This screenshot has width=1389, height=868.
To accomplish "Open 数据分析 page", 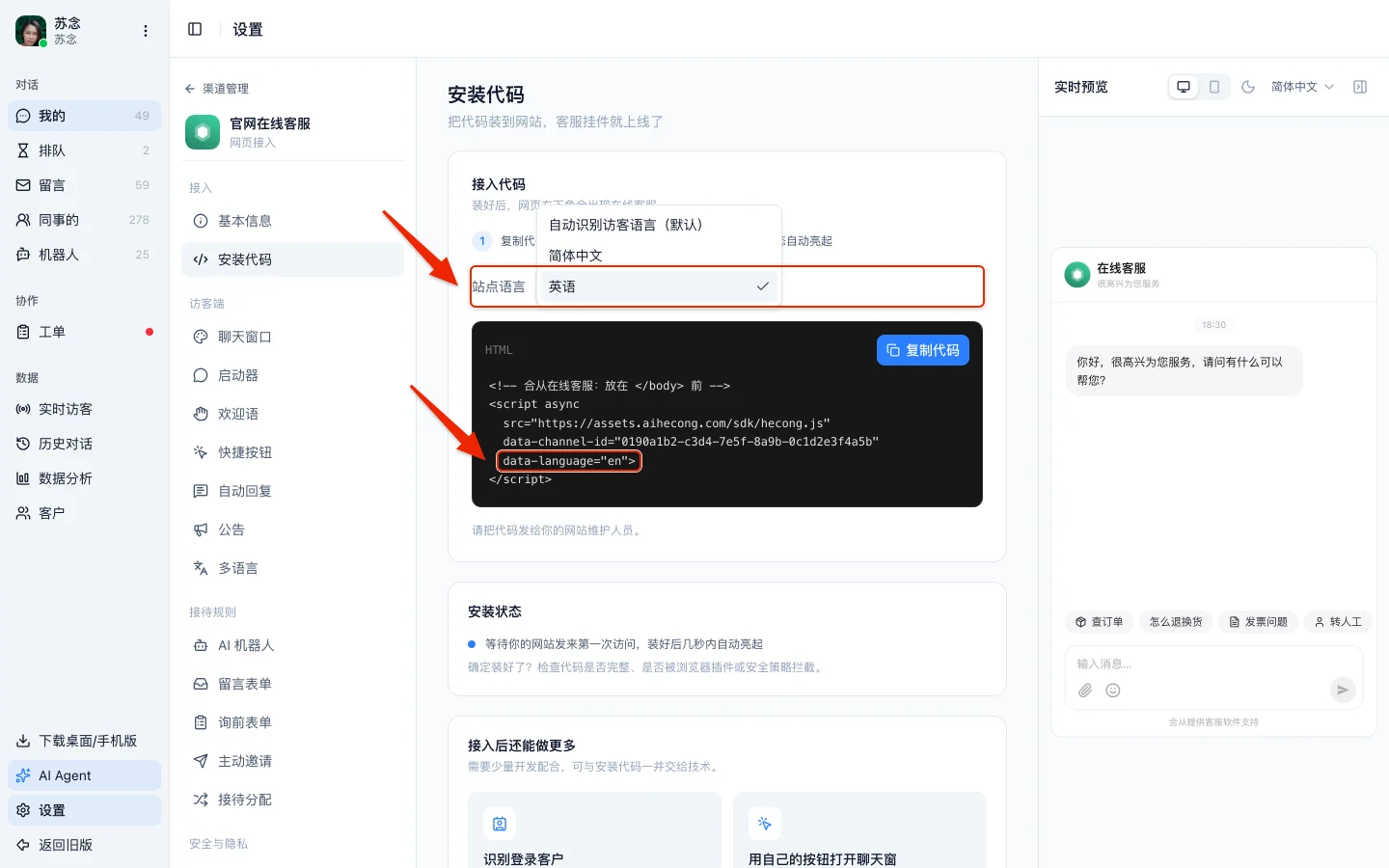I will 84,478.
